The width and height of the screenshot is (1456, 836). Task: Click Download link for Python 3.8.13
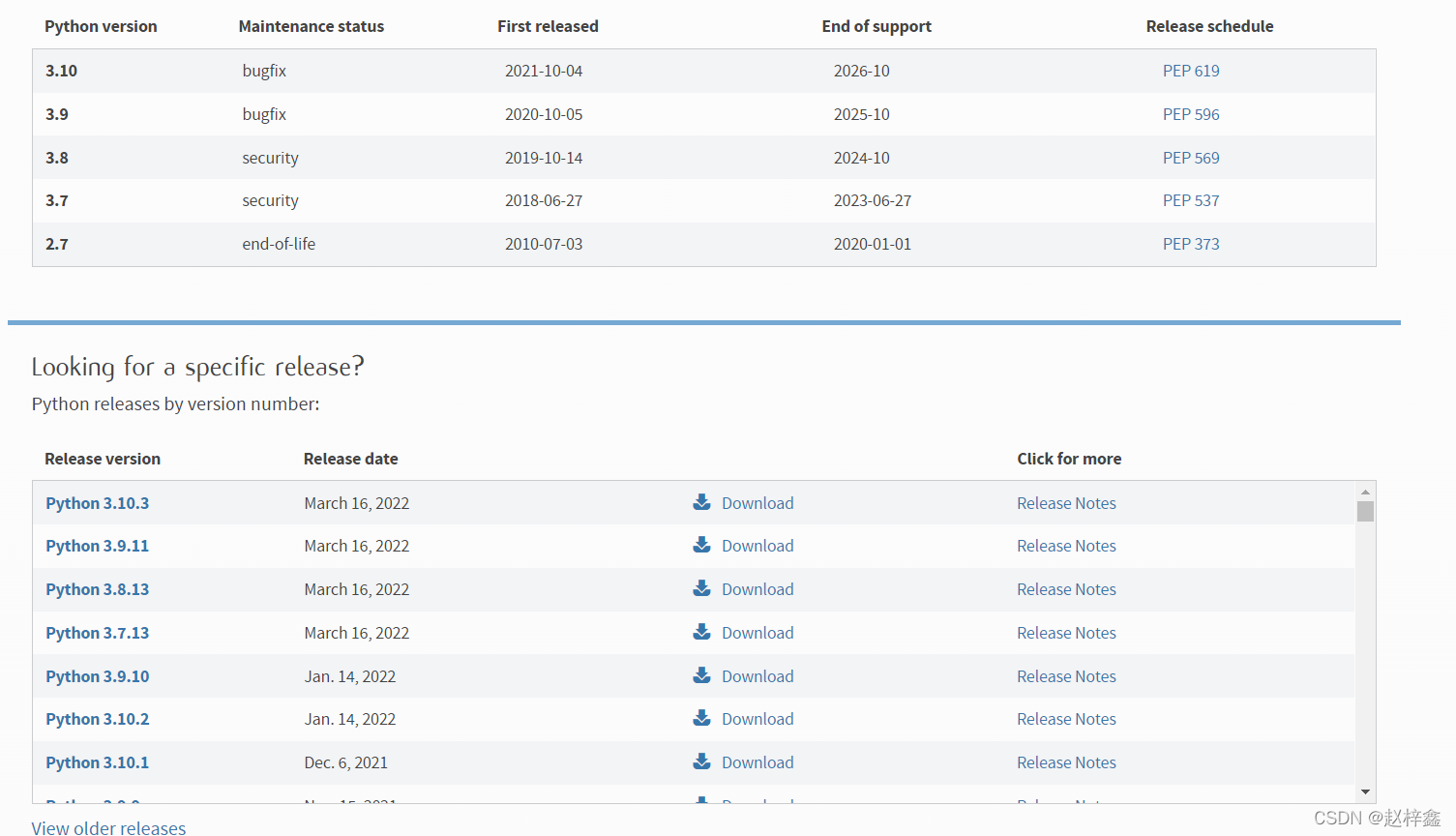[x=758, y=589]
